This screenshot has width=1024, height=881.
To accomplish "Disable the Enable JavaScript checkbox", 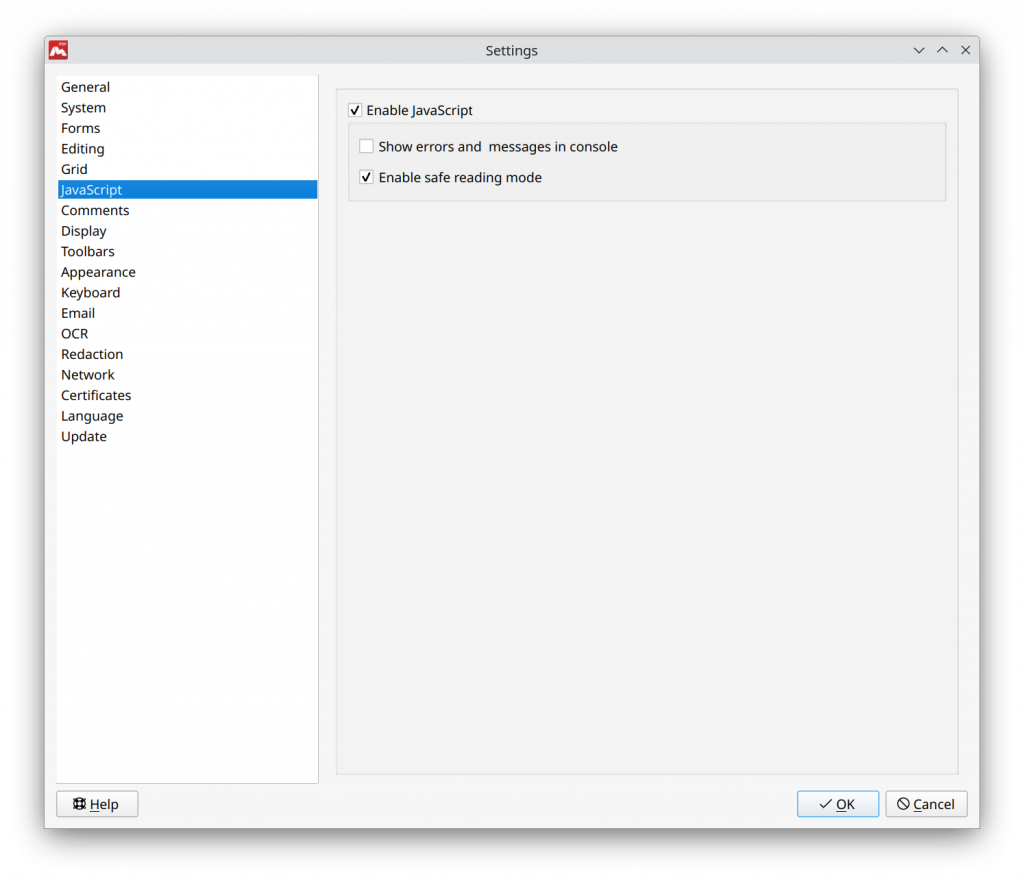I will click(x=355, y=110).
